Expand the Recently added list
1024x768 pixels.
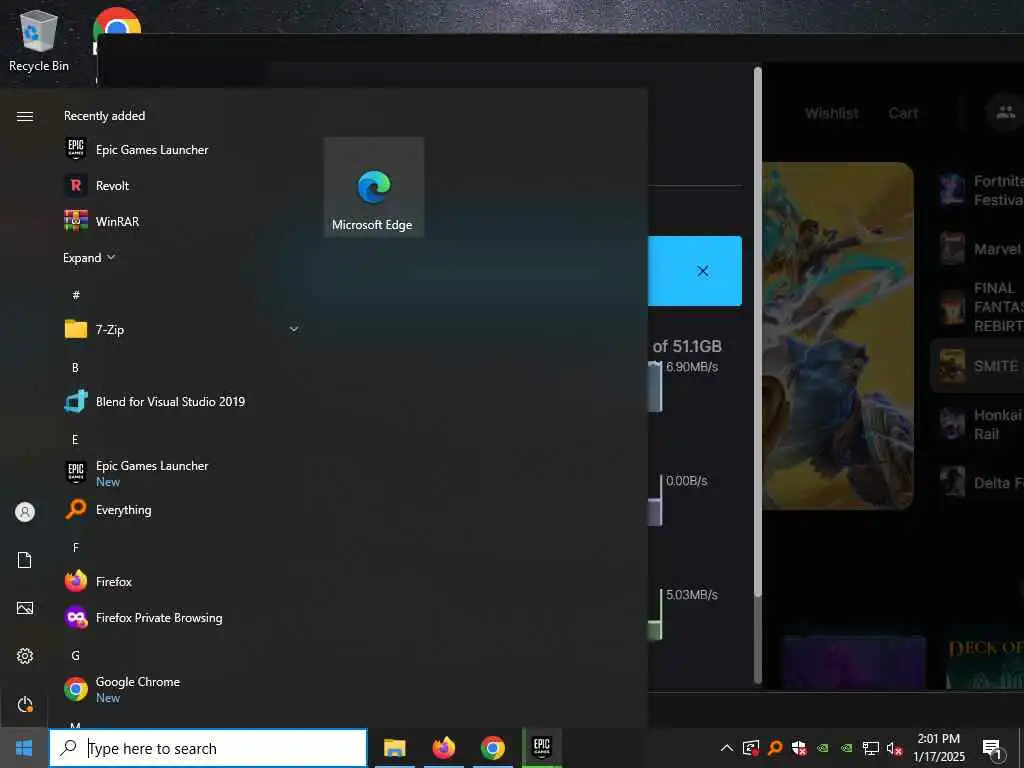[x=89, y=257]
